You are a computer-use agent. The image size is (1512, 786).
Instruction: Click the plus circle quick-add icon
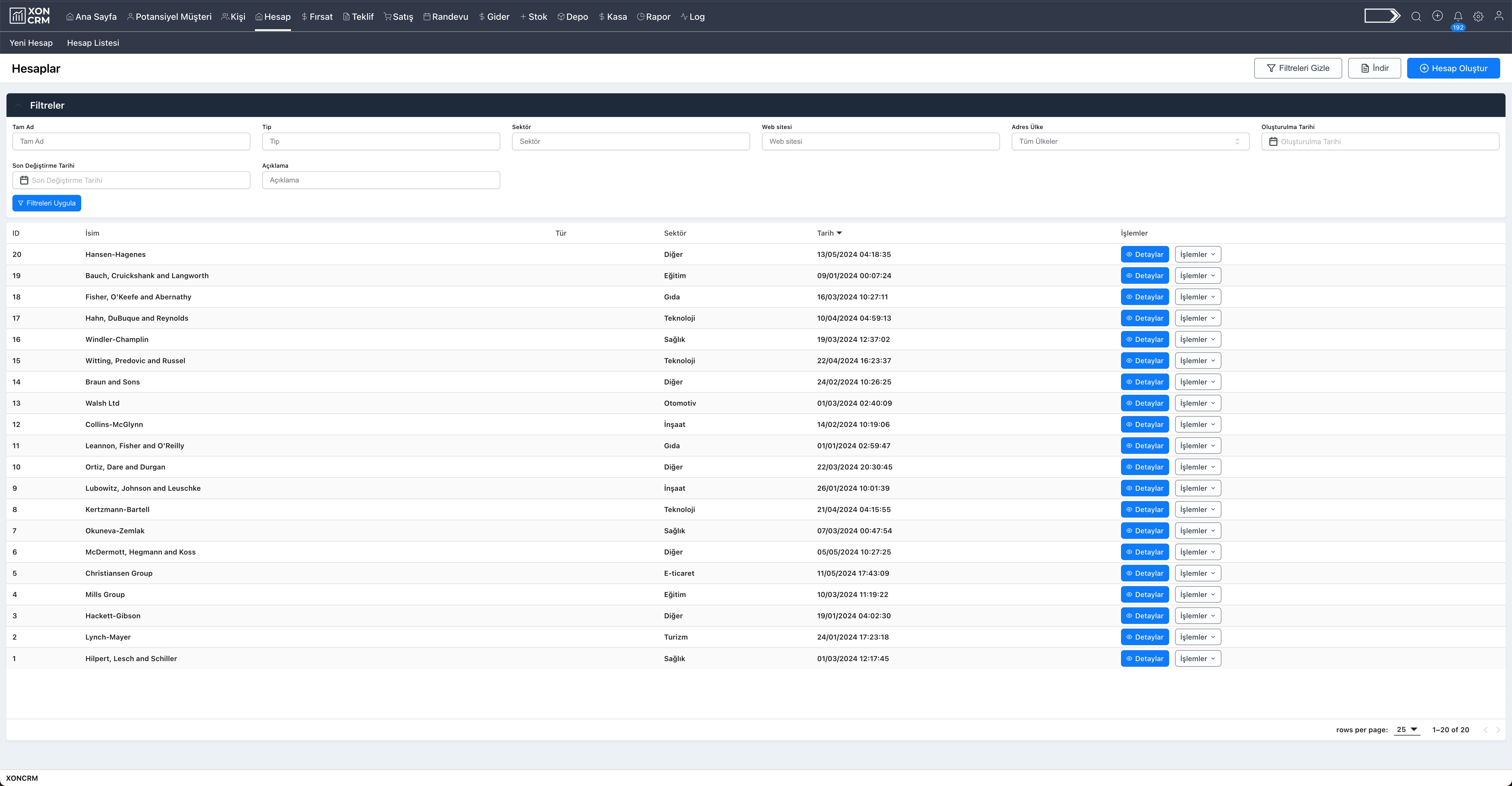pos(1437,16)
